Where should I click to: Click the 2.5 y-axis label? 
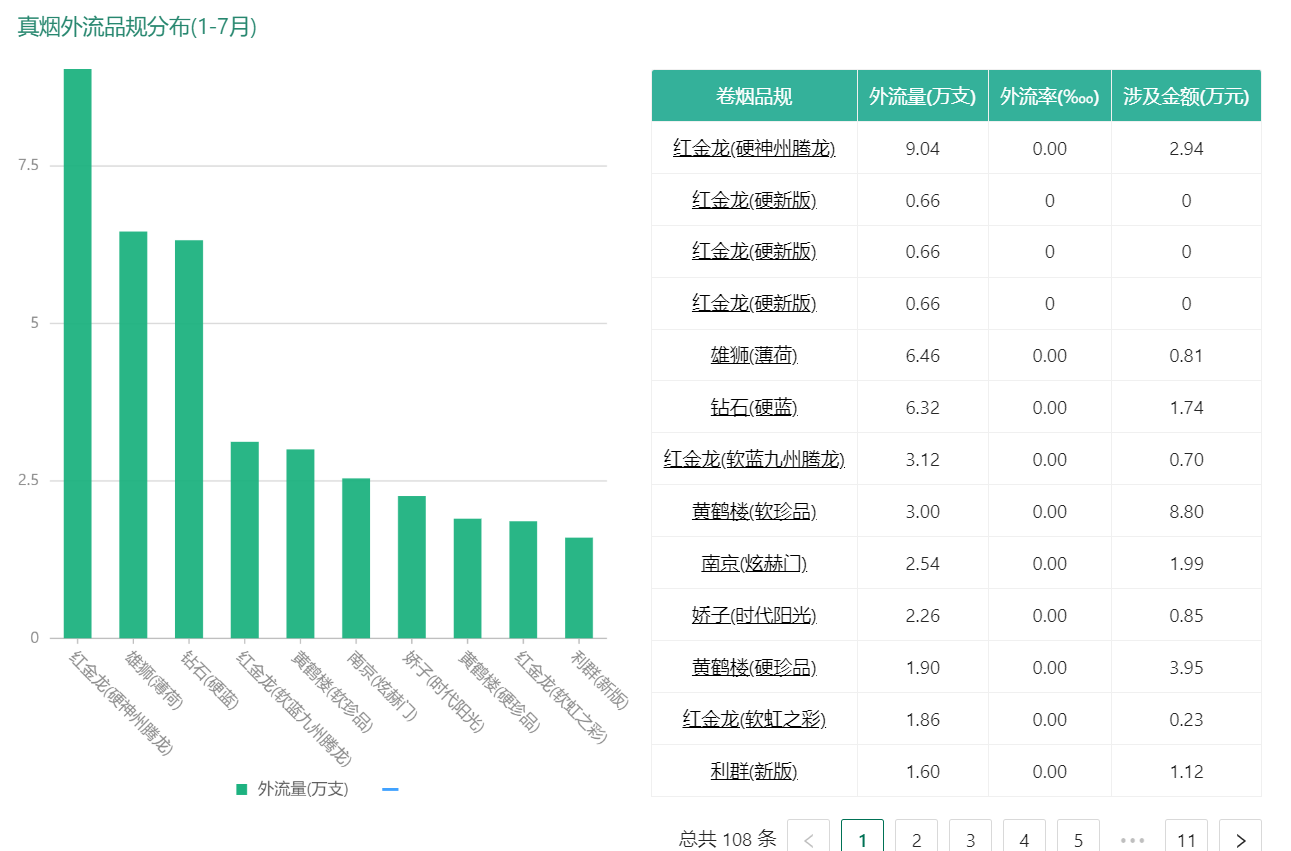pyautogui.click(x=28, y=481)
